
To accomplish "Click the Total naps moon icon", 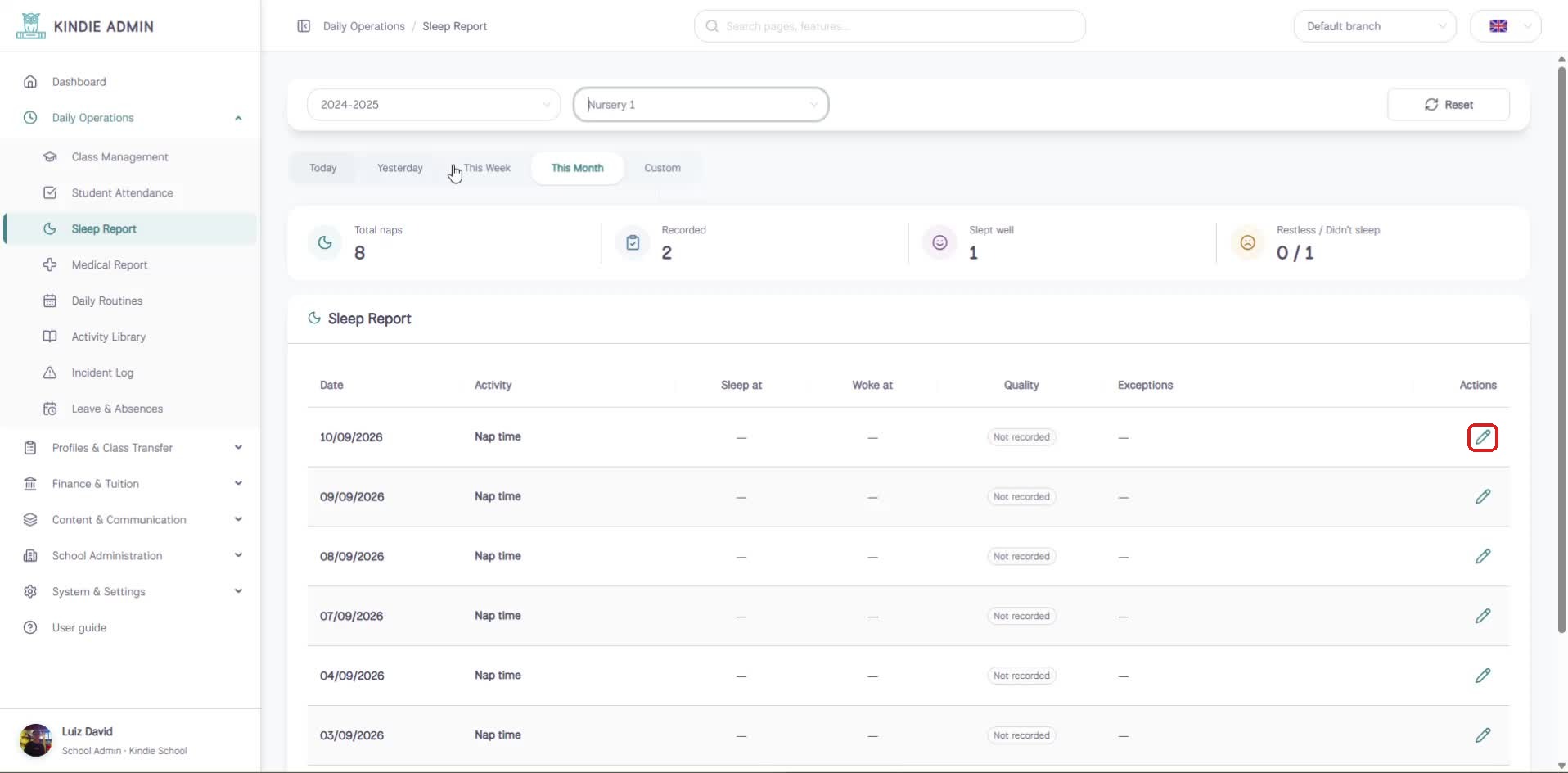I will 325,242.
